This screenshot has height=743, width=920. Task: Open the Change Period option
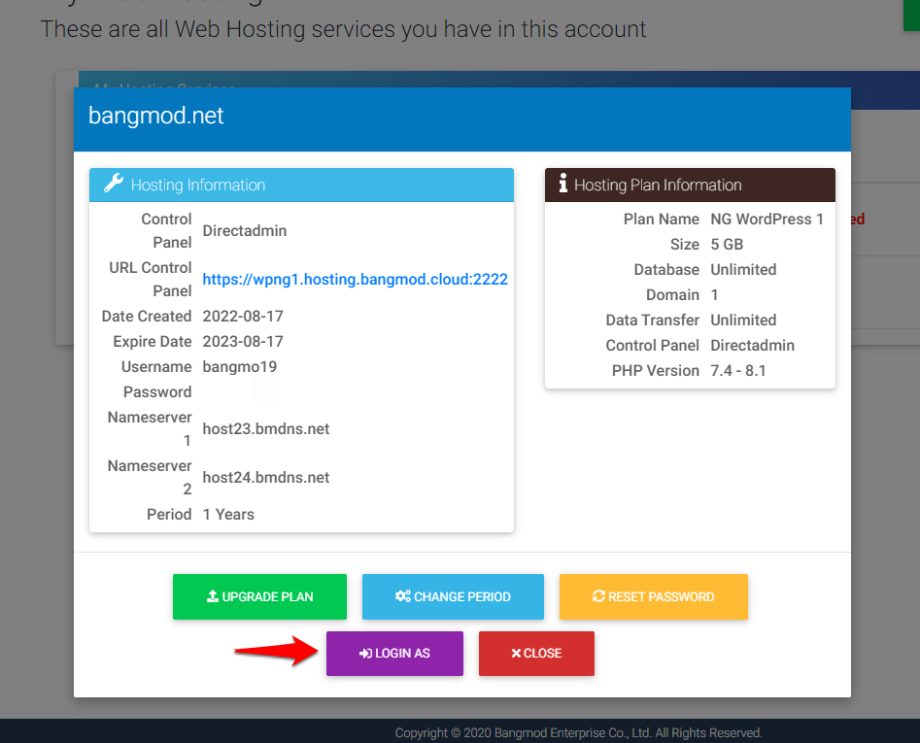coord(453,597)
